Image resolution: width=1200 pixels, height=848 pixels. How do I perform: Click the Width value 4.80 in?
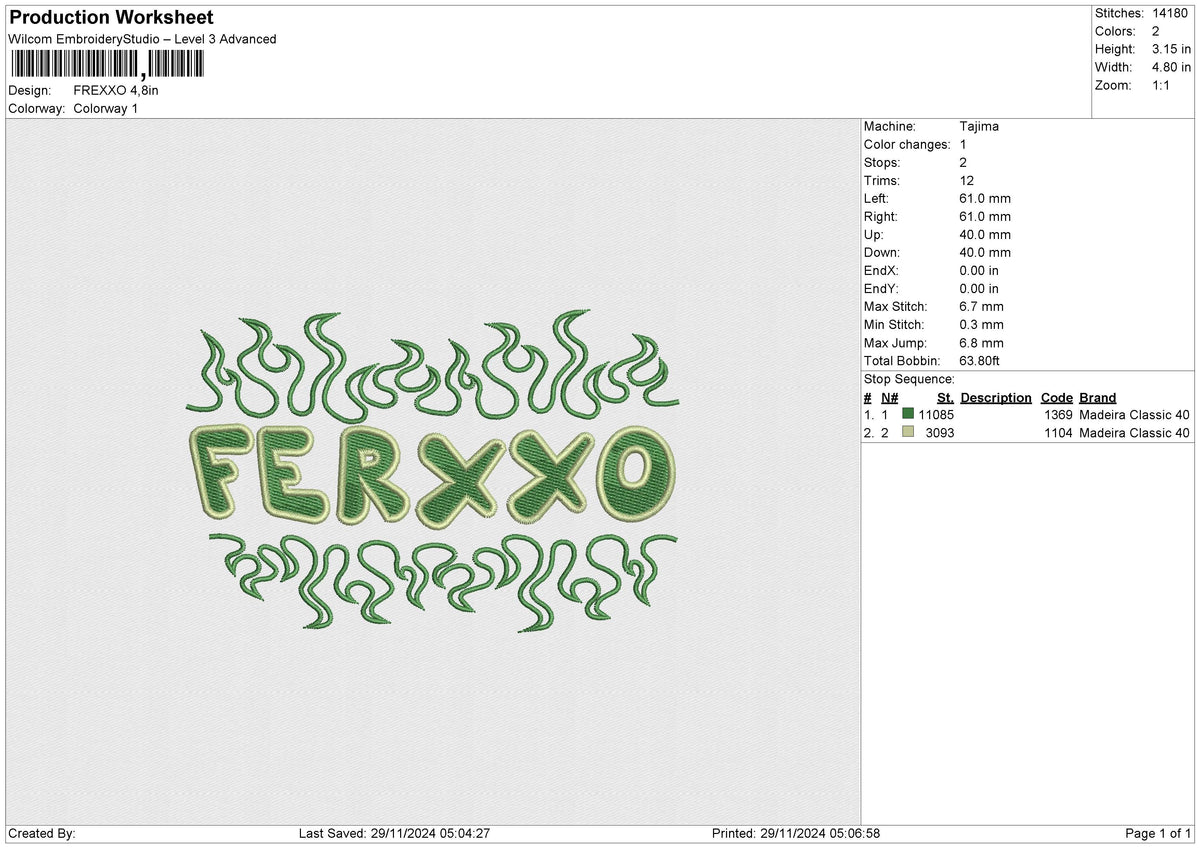tap(1172, 67)
